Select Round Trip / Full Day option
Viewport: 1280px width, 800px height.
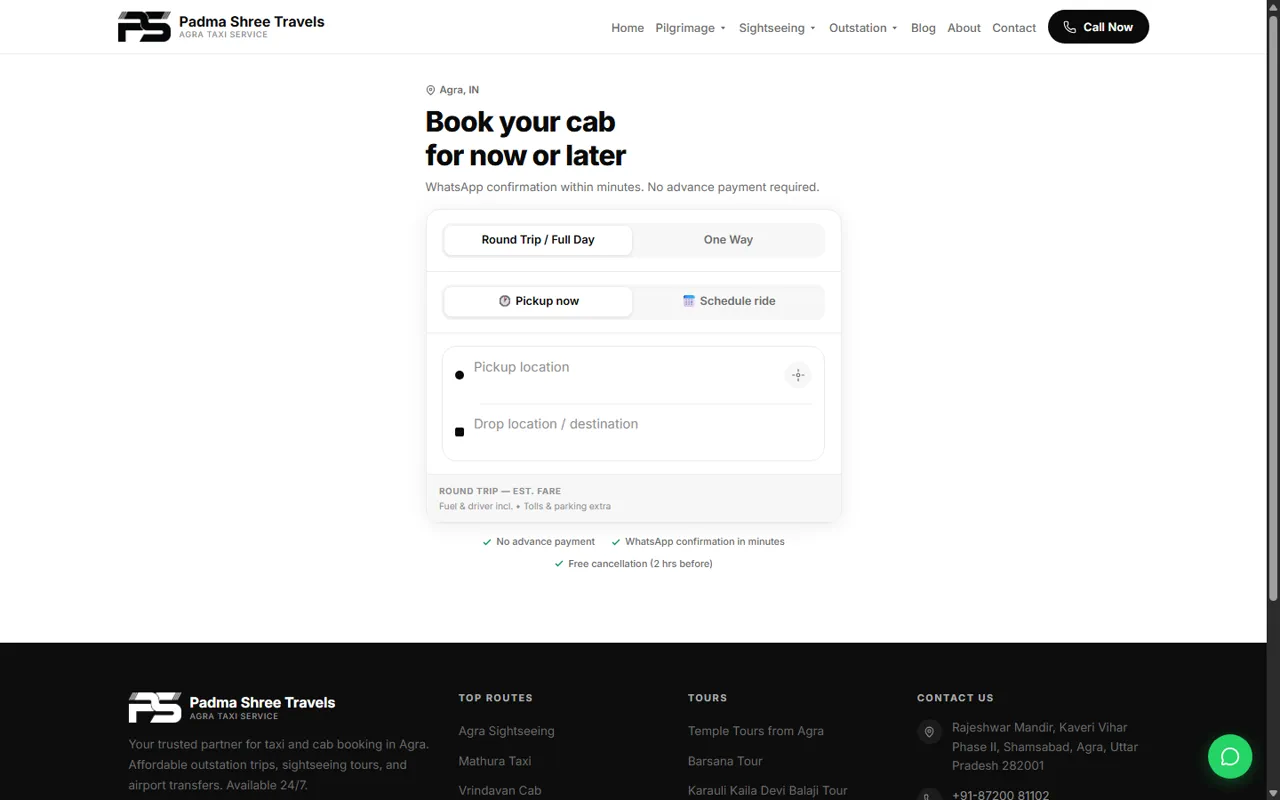tap(538, 240)
